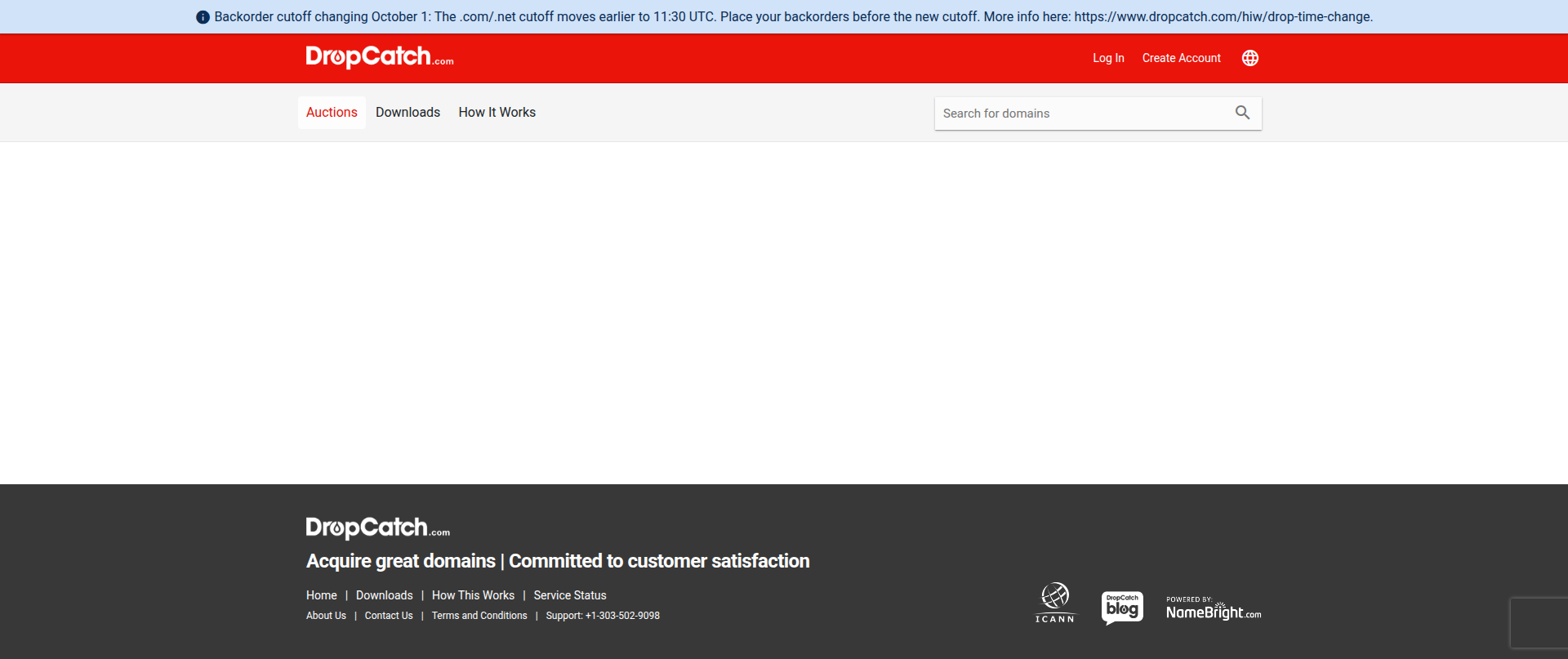Open the footer Downloads link
1568x659 pixels.
(385, 595)
